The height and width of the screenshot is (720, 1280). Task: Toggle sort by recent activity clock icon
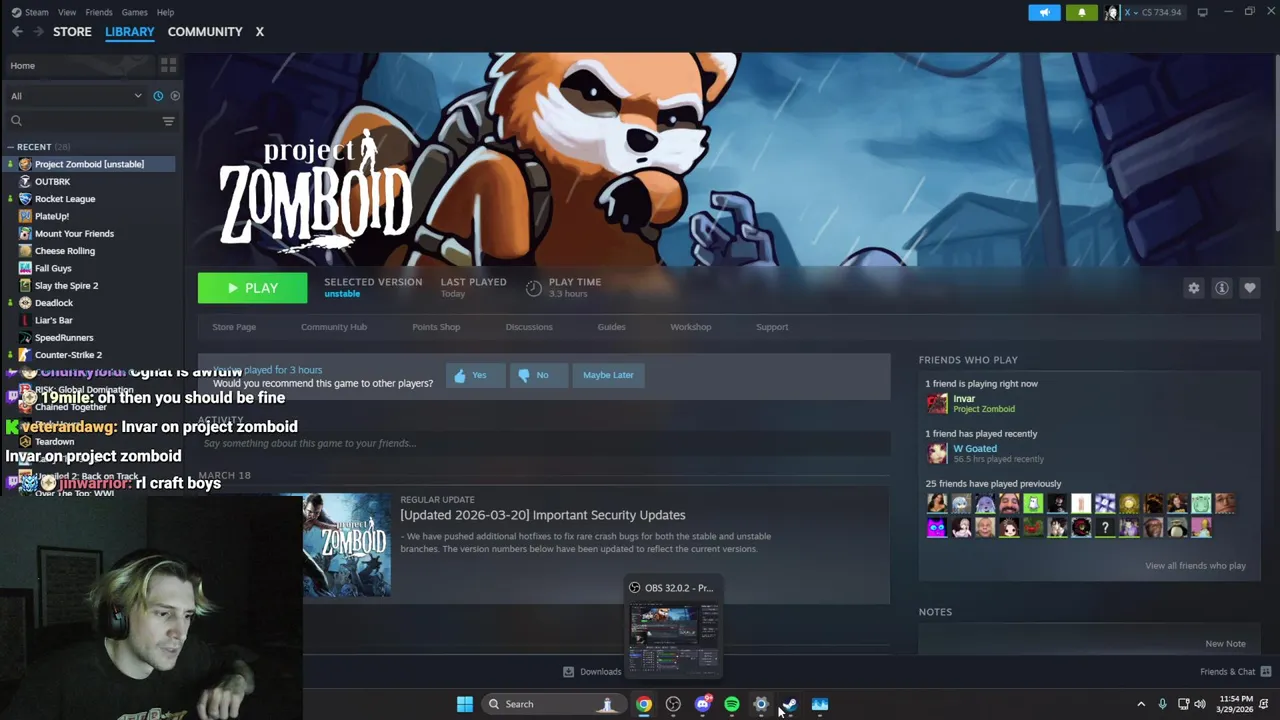158,96
